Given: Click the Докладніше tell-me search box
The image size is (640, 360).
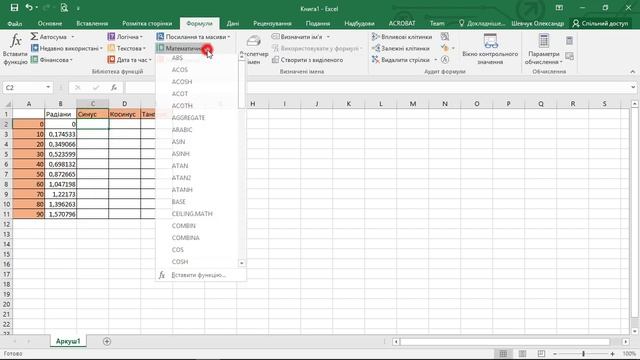Looking at the screenshot, I should [x=482, y=23].
